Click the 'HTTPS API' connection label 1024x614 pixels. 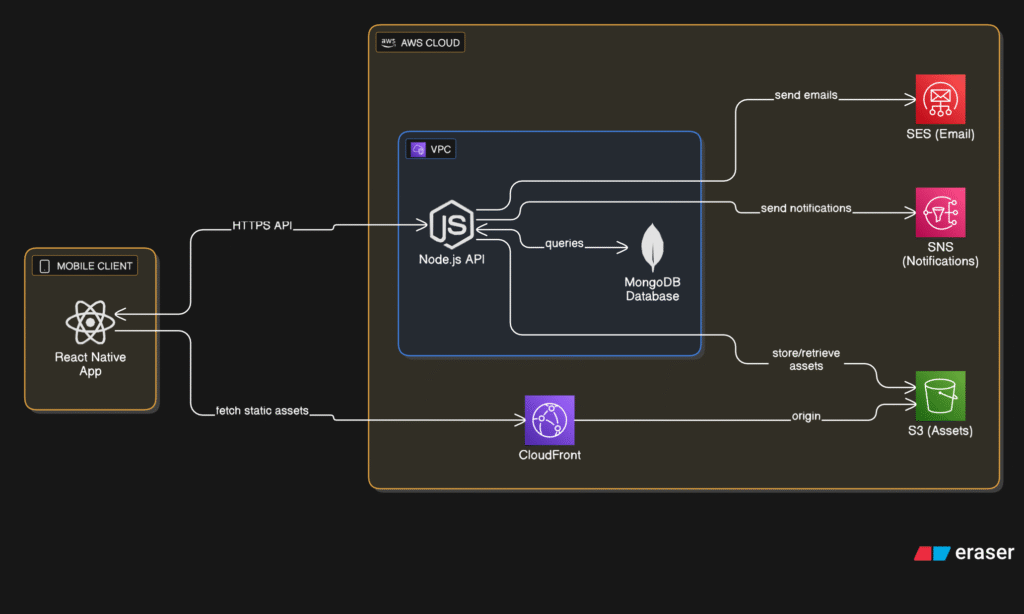coord(263,225)
